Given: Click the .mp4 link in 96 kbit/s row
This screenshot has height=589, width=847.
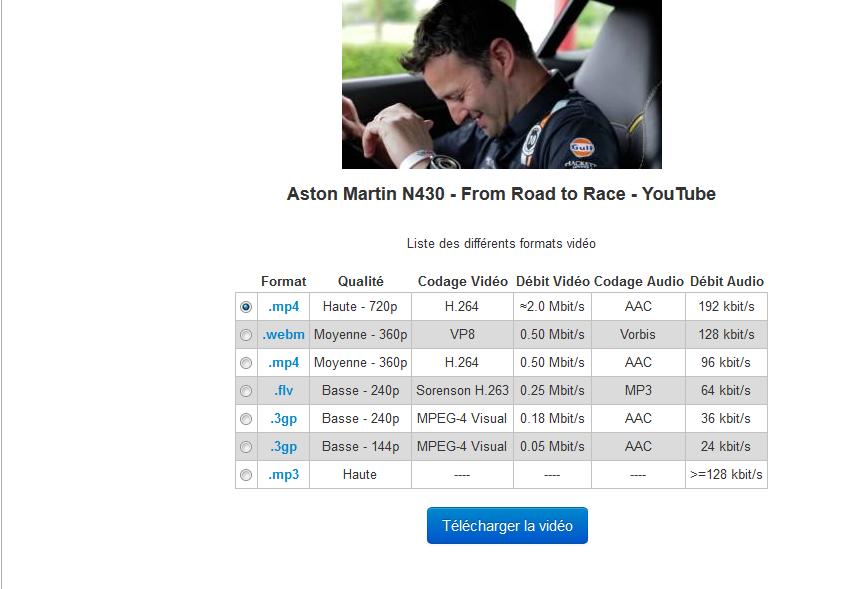Looking at the screenshot, I should (284, 363).
